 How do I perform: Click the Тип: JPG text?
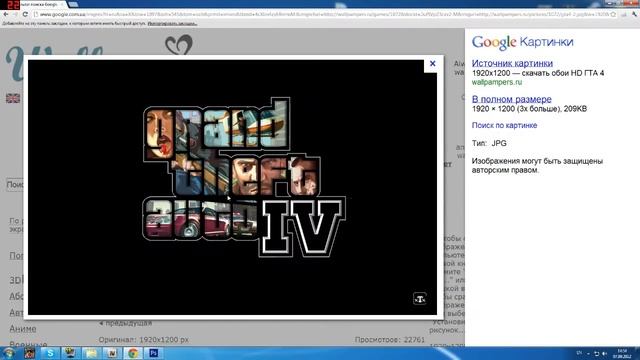point(489,143)
